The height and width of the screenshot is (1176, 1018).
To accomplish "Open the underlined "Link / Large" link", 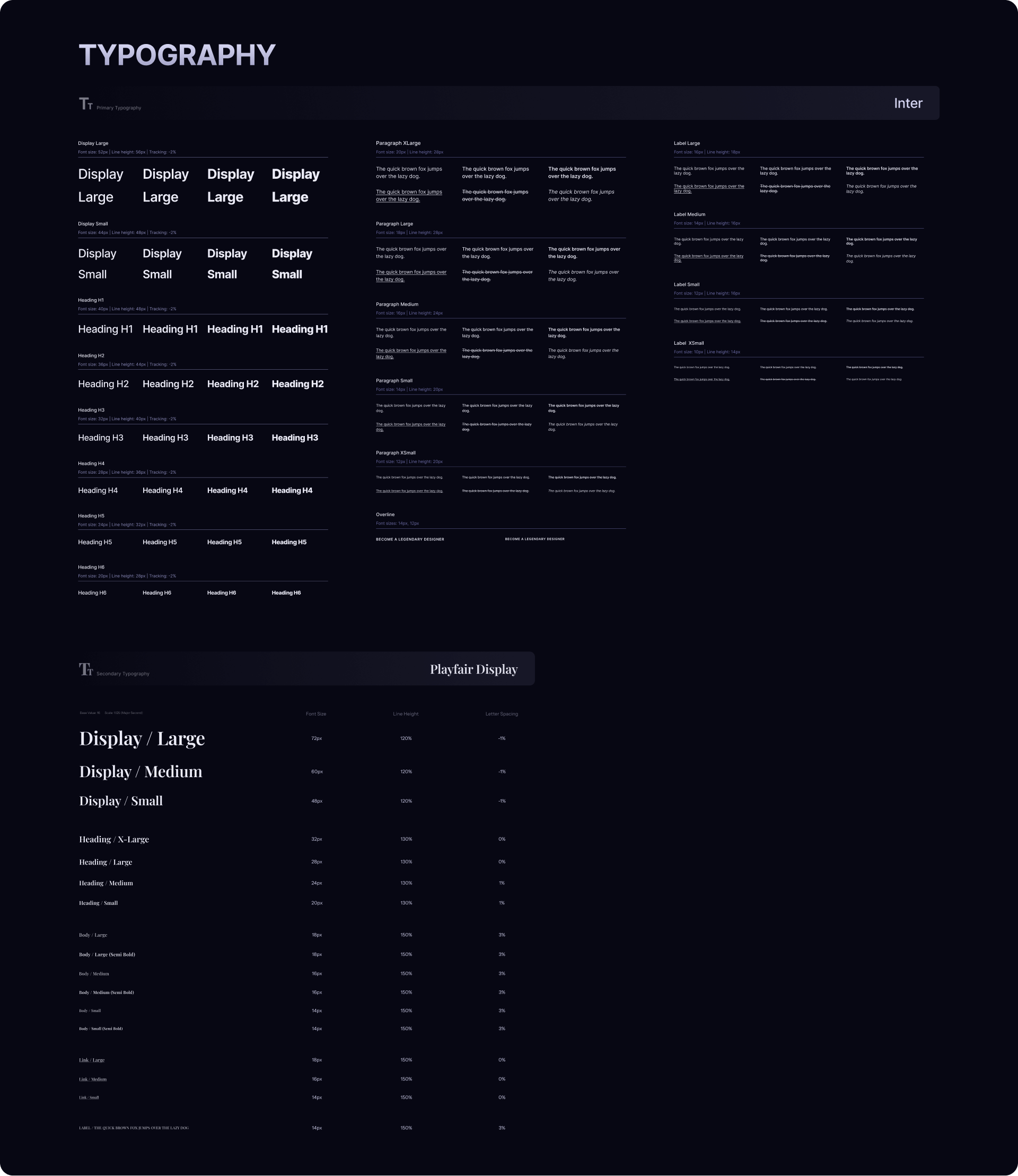I will click(x=91, y=1060).
